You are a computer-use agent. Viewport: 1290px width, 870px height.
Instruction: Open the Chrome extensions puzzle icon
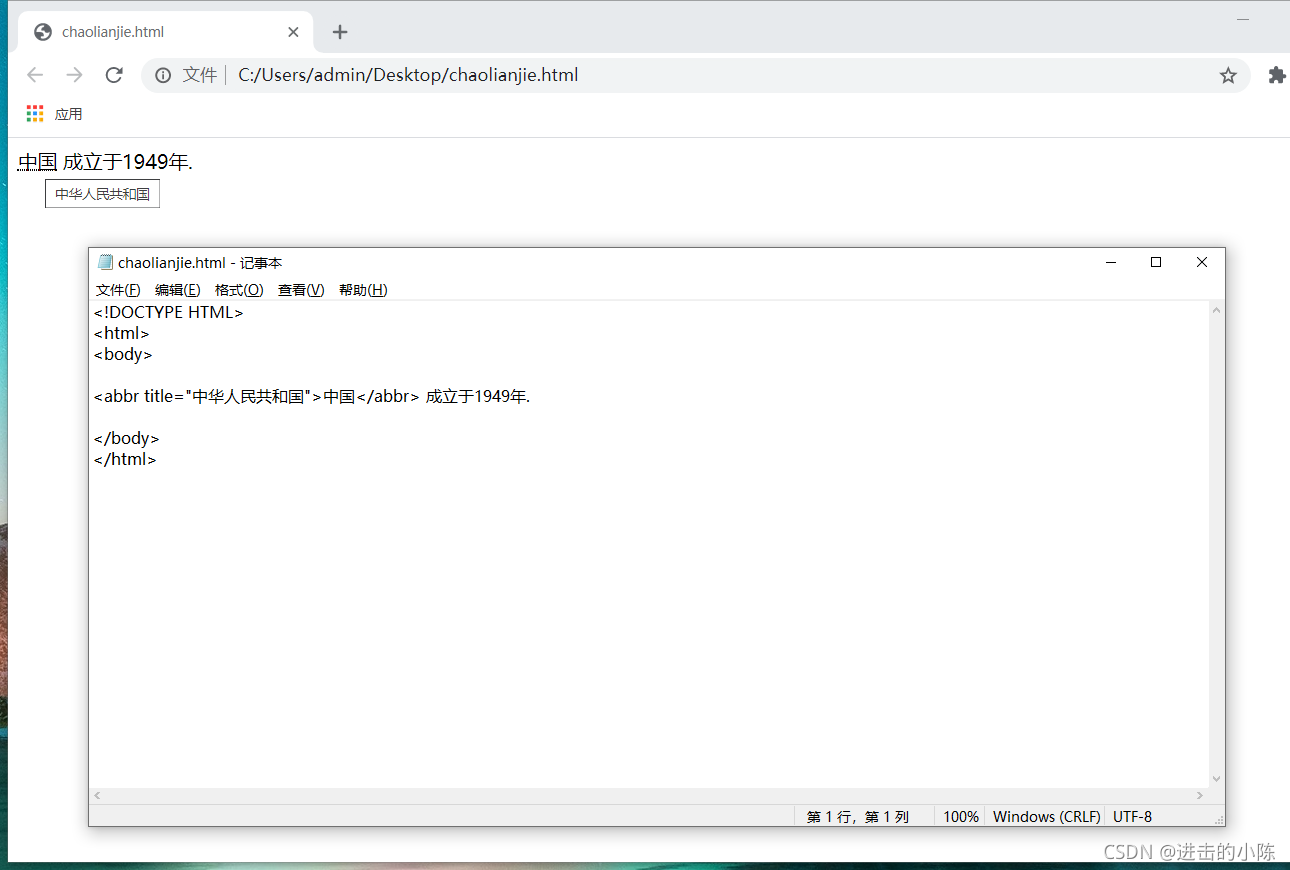pyautogui.click(x=1276, y=75)
